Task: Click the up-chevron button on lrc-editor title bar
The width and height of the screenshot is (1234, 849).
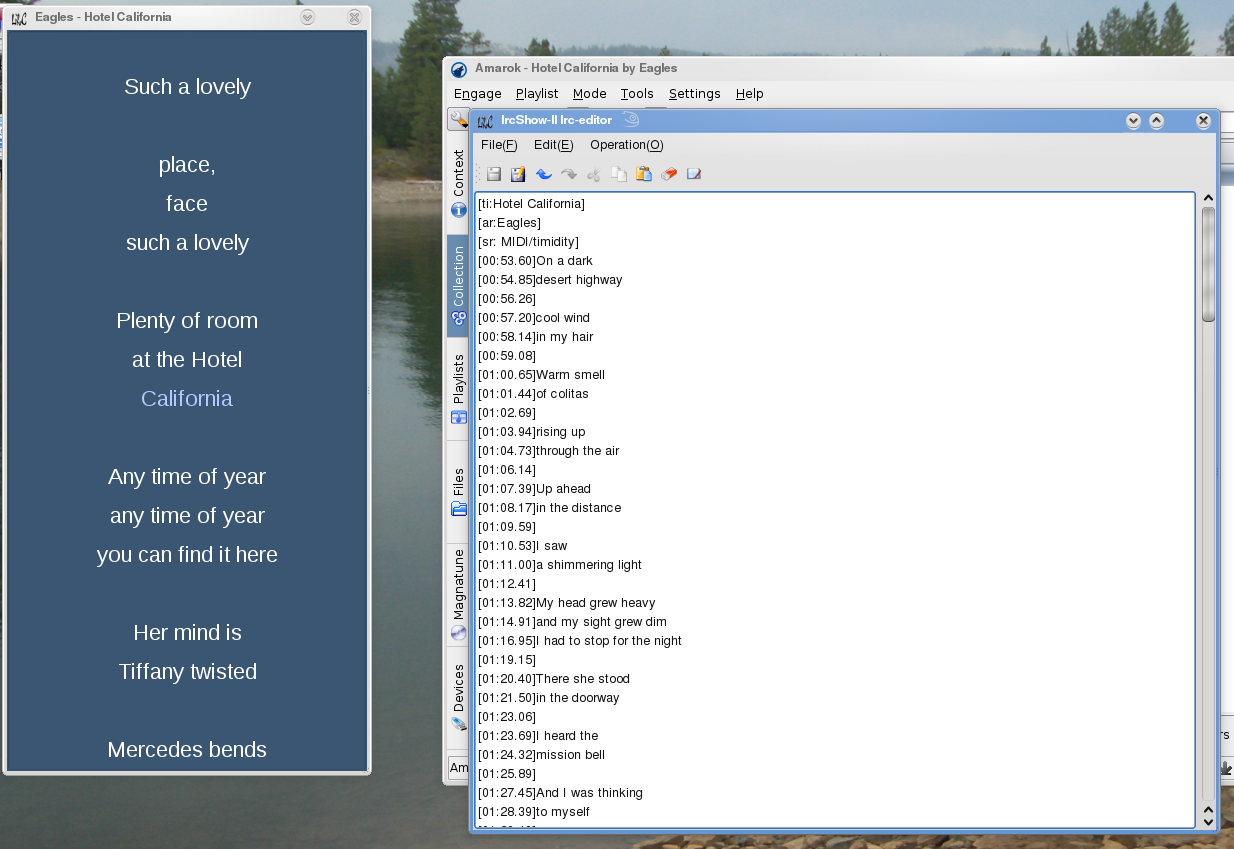Action: pos(1157,121)
